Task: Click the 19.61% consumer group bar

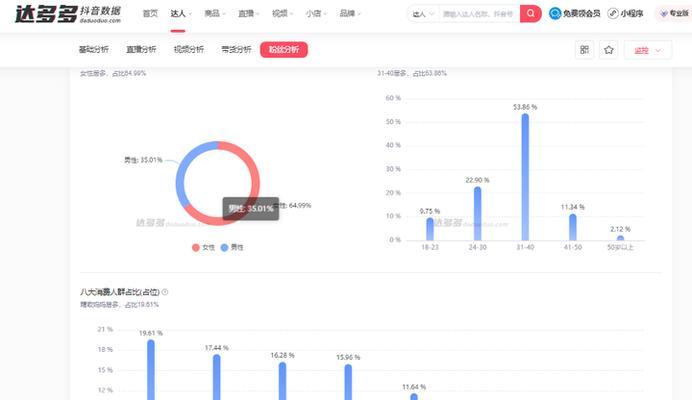Action: pos(151,370)
